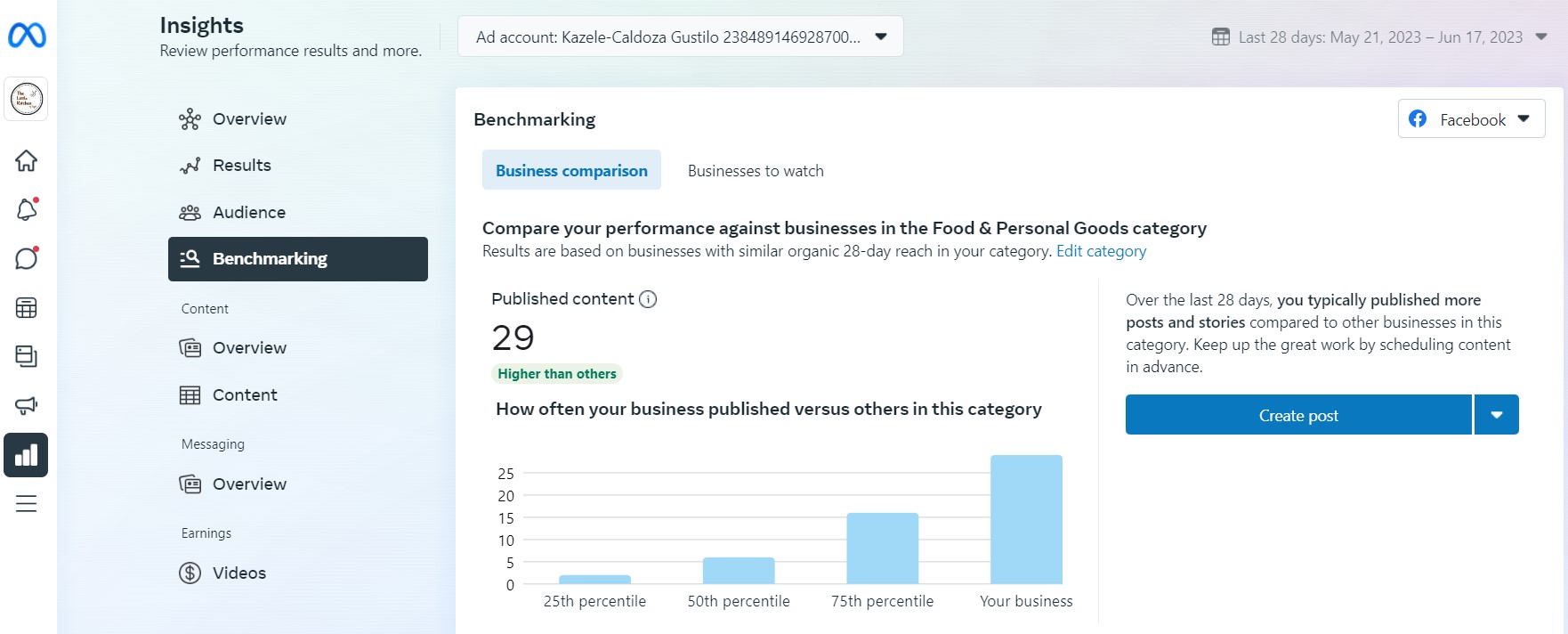Click the Published content info icon

[x=648, y=299]
